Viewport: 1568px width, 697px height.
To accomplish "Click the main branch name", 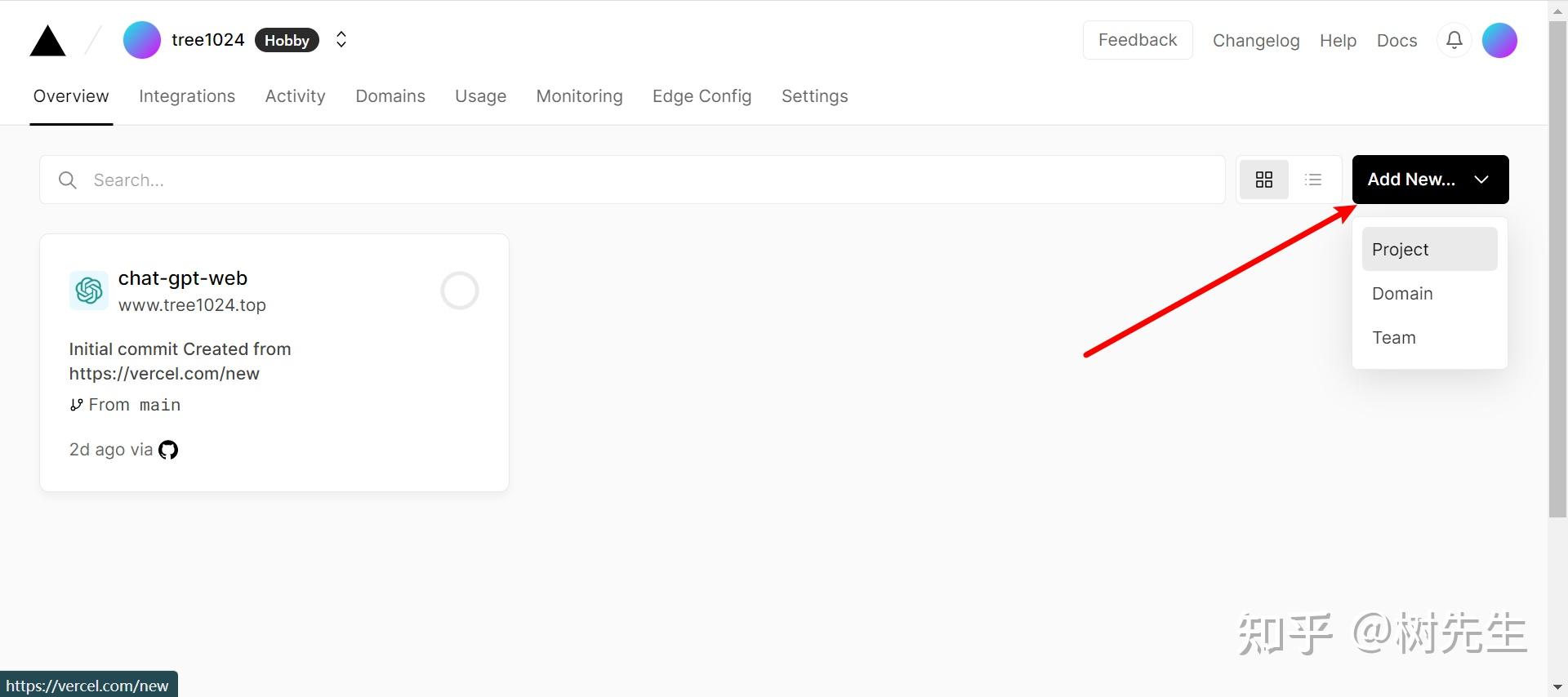I will coord(160,405).
